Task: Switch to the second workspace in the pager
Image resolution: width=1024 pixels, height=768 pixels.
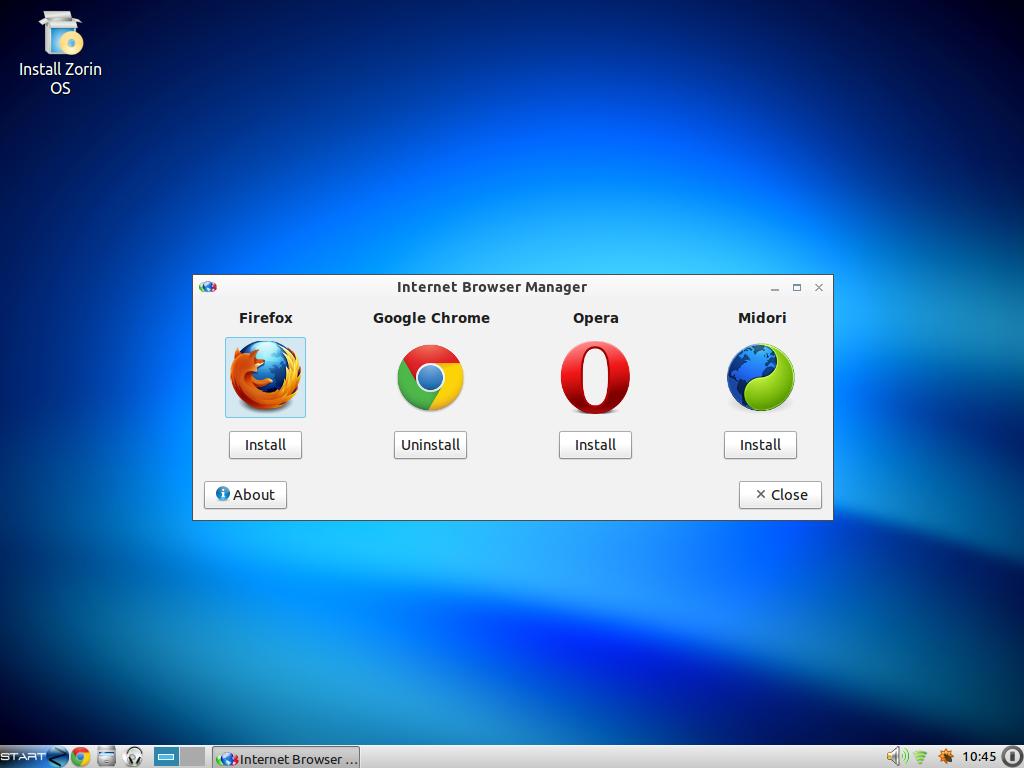Action: click(193, 757)
